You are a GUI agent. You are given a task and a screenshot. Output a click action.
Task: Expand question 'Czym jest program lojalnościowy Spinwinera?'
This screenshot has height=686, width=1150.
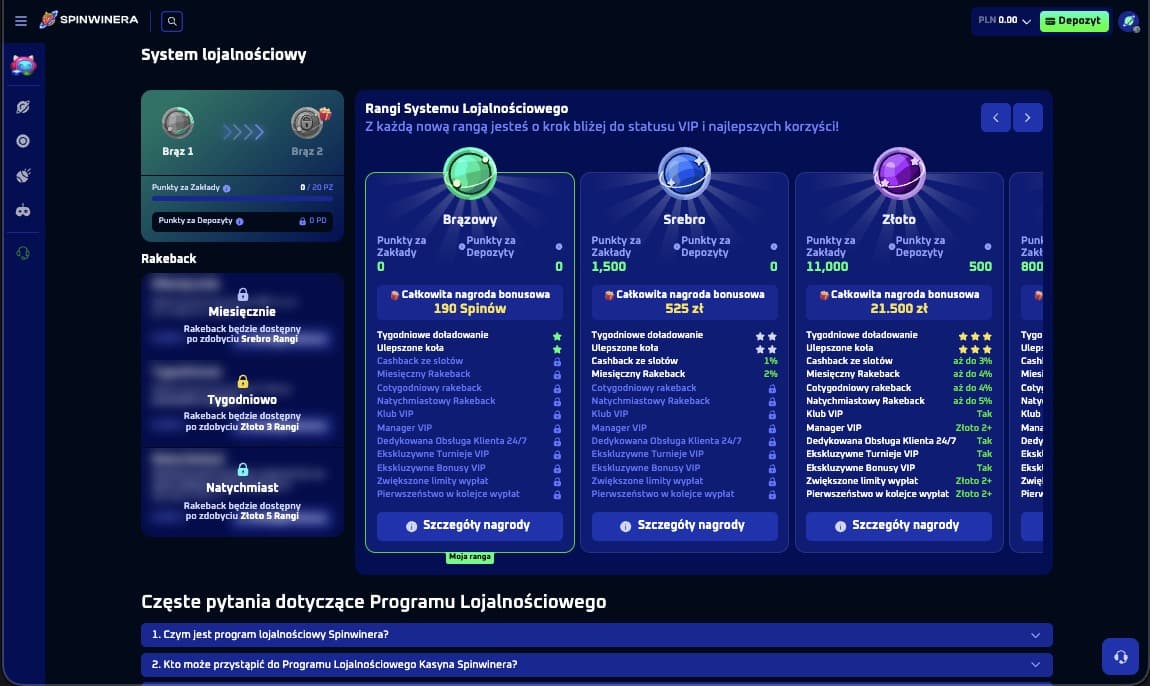coord(596,635)
